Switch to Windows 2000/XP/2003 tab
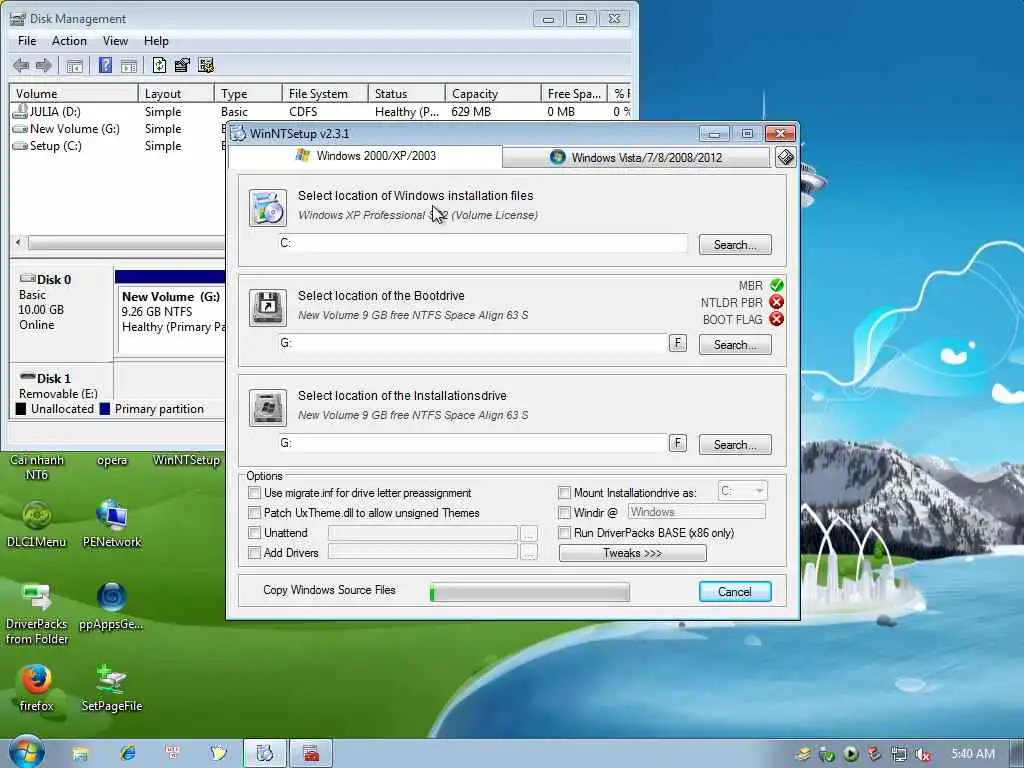This screenshot has width=1024, height=768. pyautogui.click(x=366, y=156)
